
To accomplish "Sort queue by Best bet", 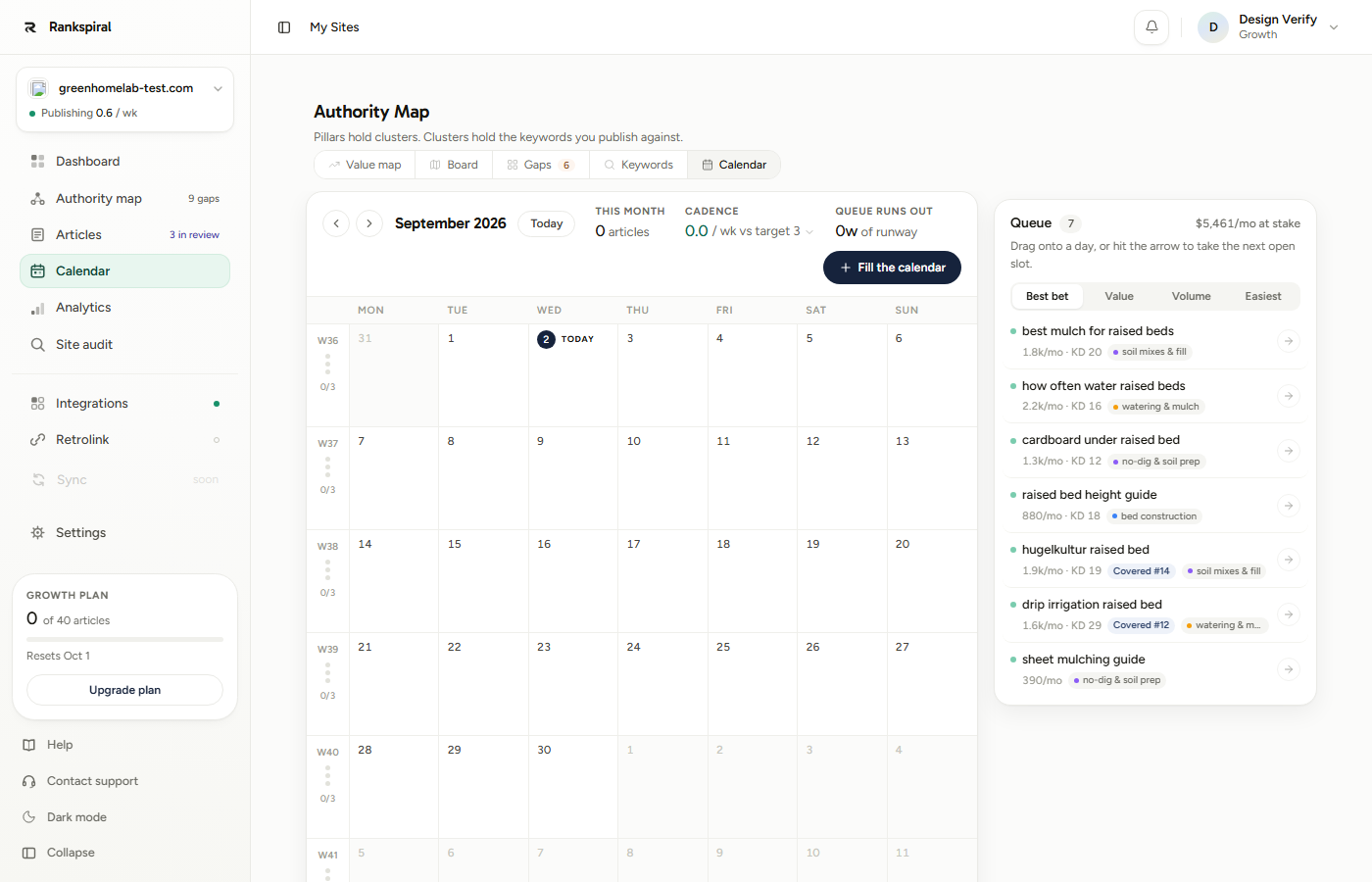I will [x=1047, y=296].
